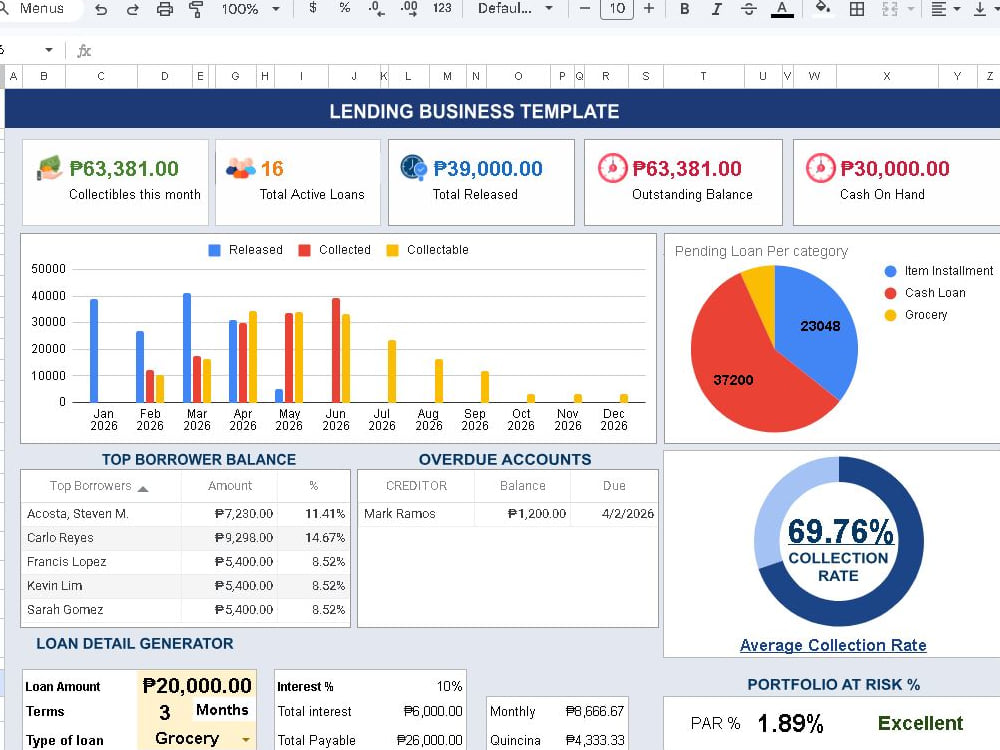Click the Cash On Hand timer icon

[820, 168]
